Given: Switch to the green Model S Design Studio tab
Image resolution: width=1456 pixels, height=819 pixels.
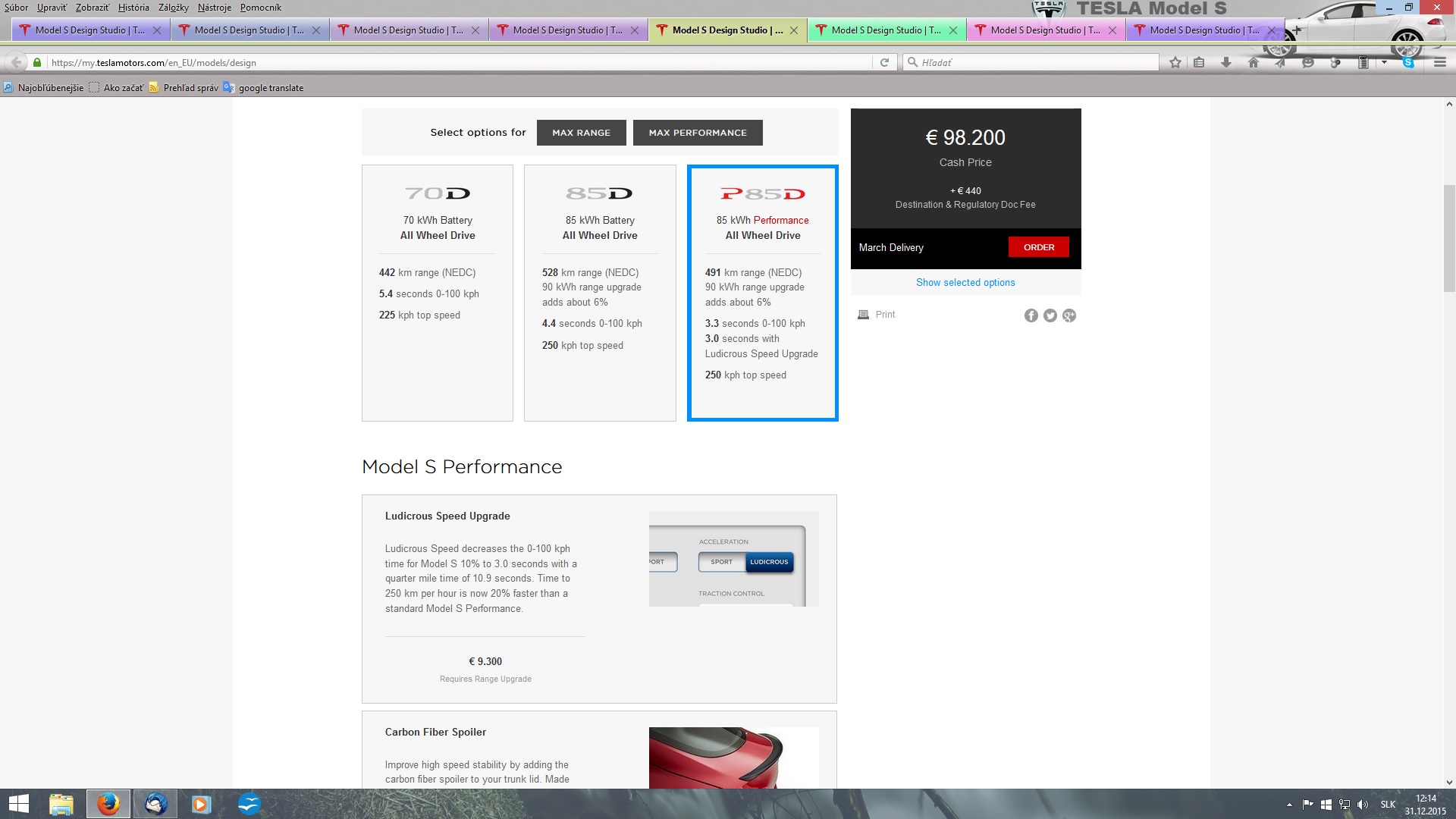Looking at the screenshot, I should click(x=886, y=30).
